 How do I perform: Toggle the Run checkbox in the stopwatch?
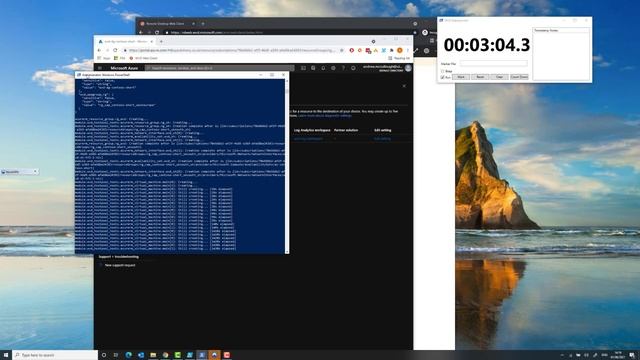click(442, 77)
